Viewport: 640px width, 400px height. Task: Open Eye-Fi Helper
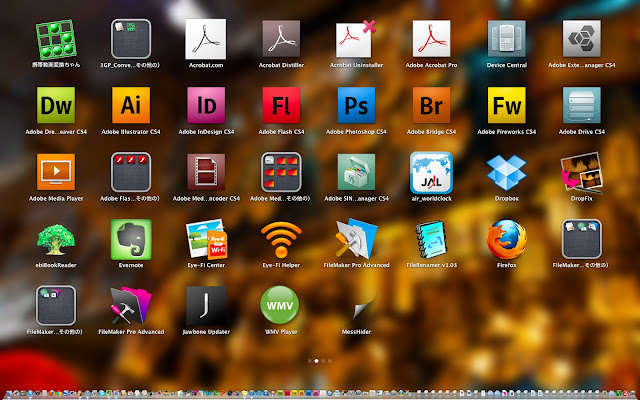point(281,240)
